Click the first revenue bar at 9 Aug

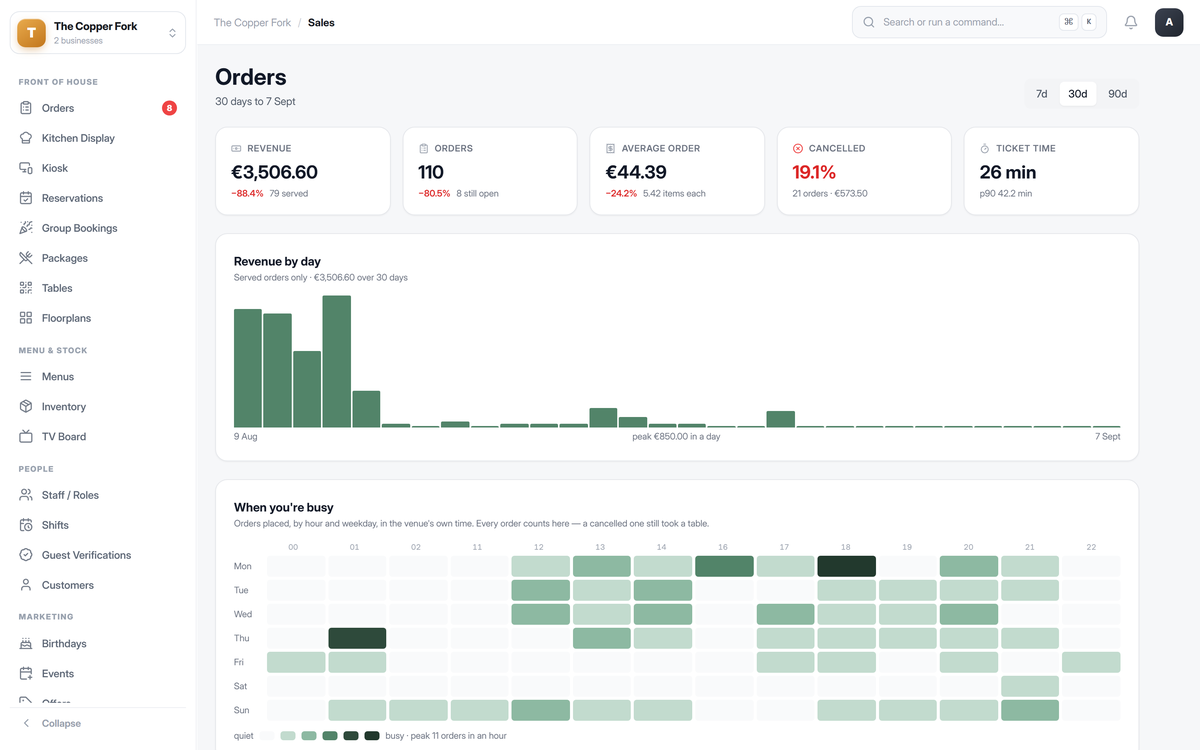coord(248,368)
